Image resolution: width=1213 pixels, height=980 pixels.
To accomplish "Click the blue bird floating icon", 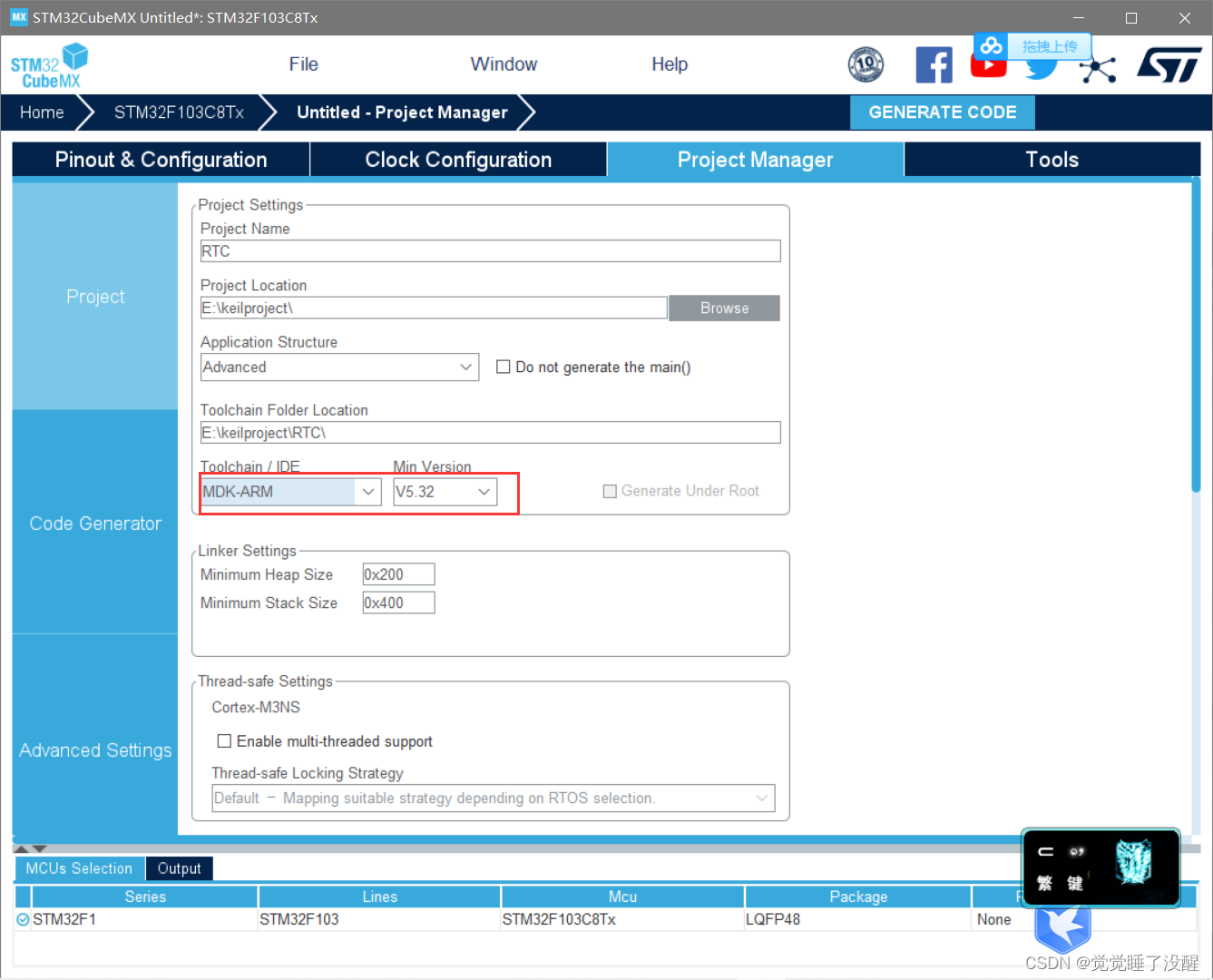I will coord(1062,927).
